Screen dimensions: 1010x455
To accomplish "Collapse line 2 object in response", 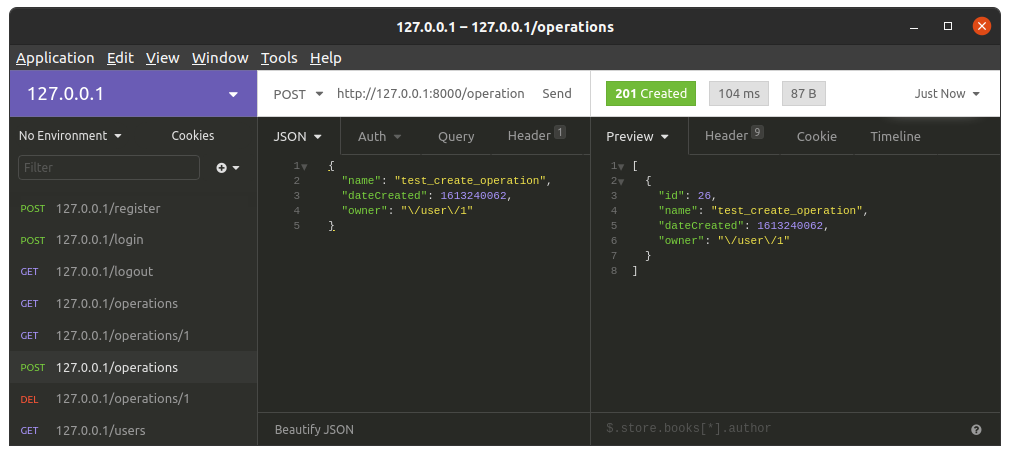I will [x=621, y=182].
